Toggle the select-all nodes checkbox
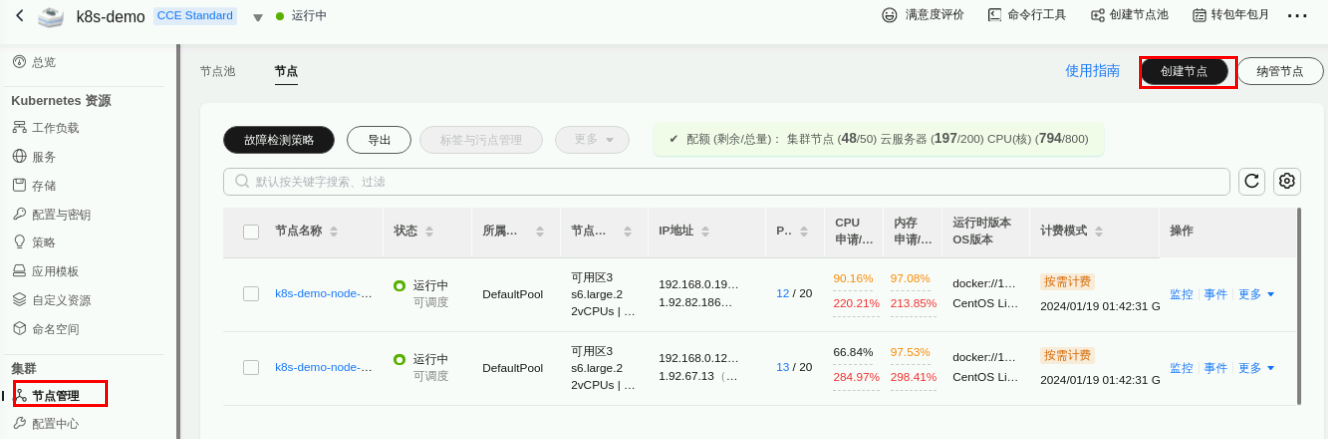Screen dimensions: 1328x439 click(251, 232)
